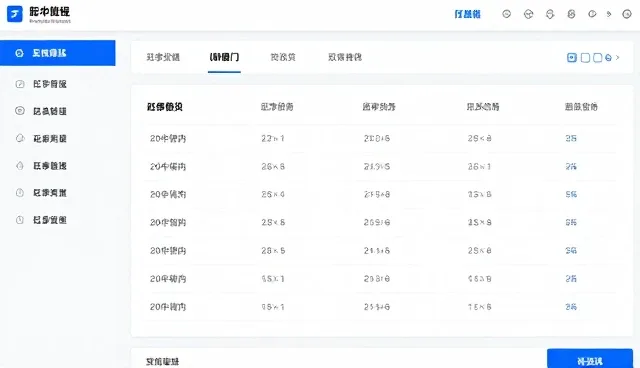Click the bold first column header of the table
Viewport: 640px width, 368px height.
click(164, 107)
